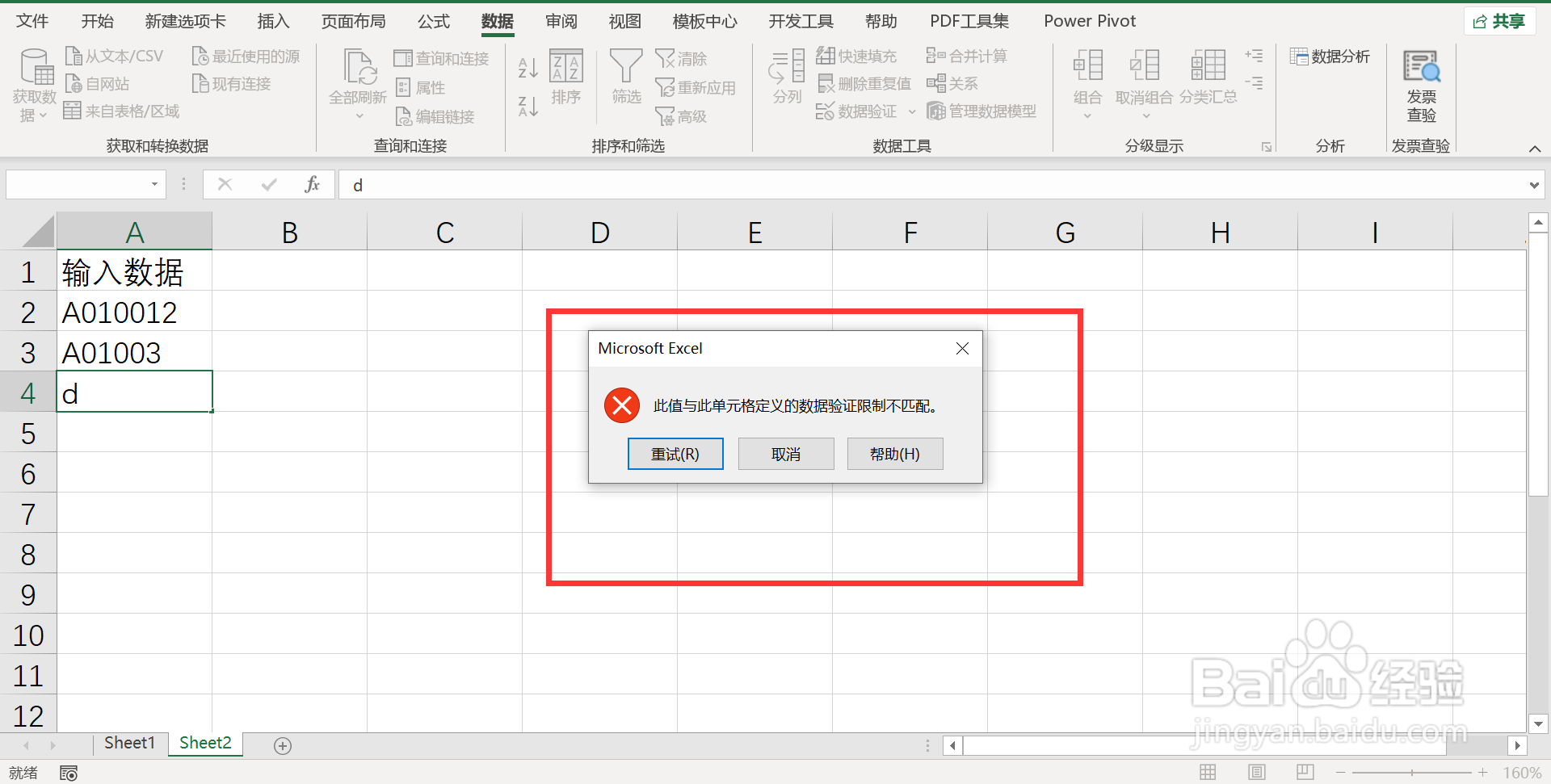Expand 组合 dropdown arrow
This screenshot has height=784, width=1551.
click(x=1087, y=116)
